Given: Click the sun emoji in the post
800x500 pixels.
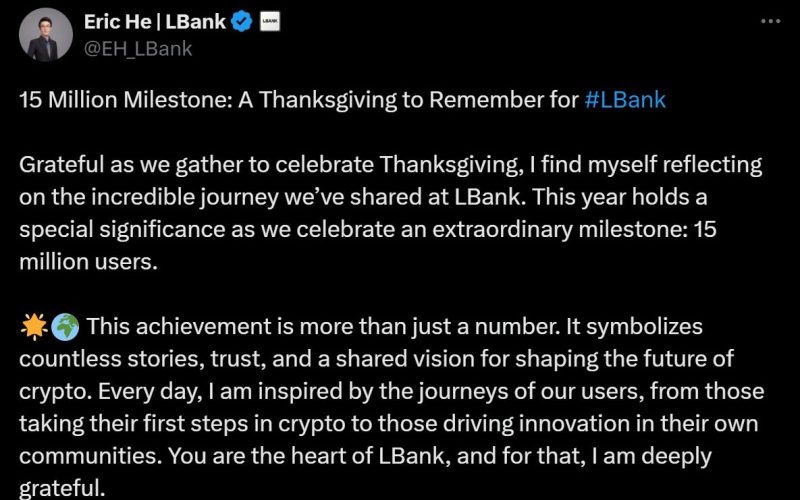Looking at the screenshot, I should (x=33, y=327).
